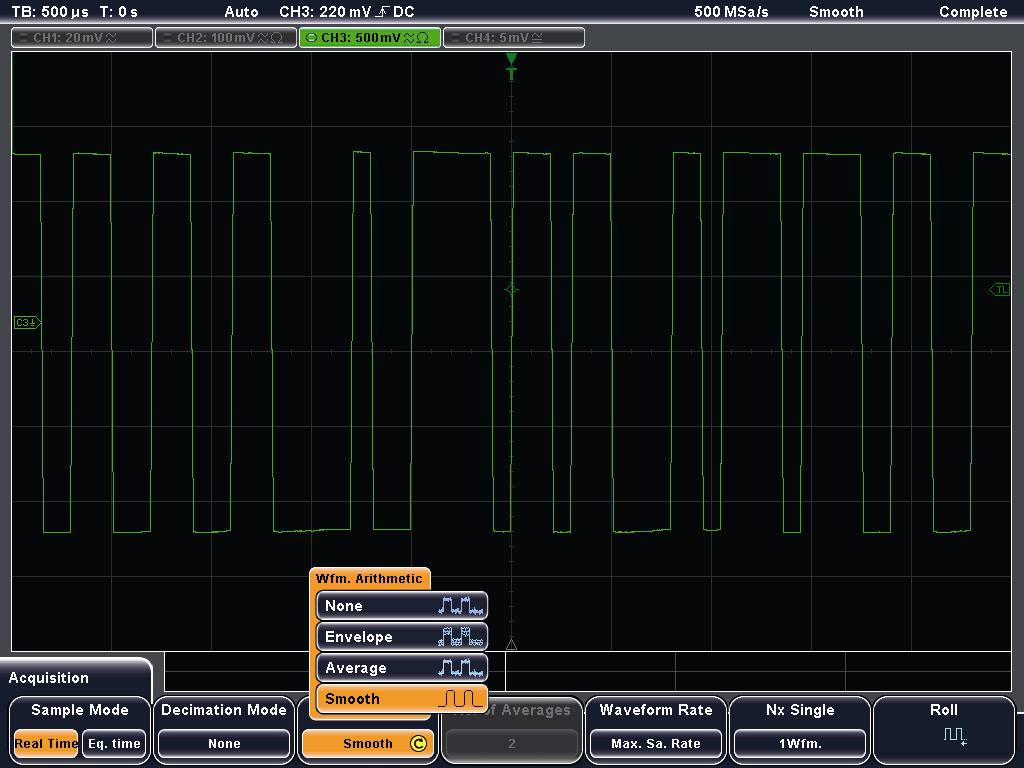1024x768 pixels.
Task: Click the Average waveform icon in the menu
Action: (x=461, y=668)
